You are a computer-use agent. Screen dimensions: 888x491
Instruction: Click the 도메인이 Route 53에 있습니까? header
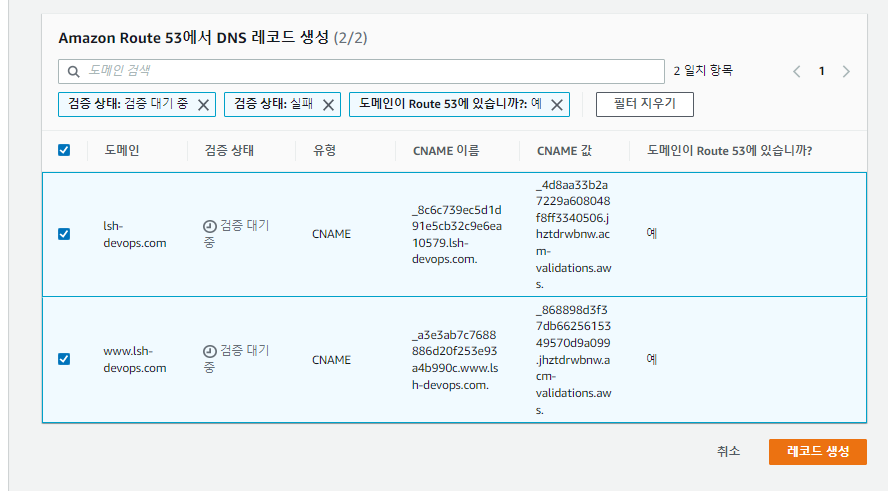729,151
